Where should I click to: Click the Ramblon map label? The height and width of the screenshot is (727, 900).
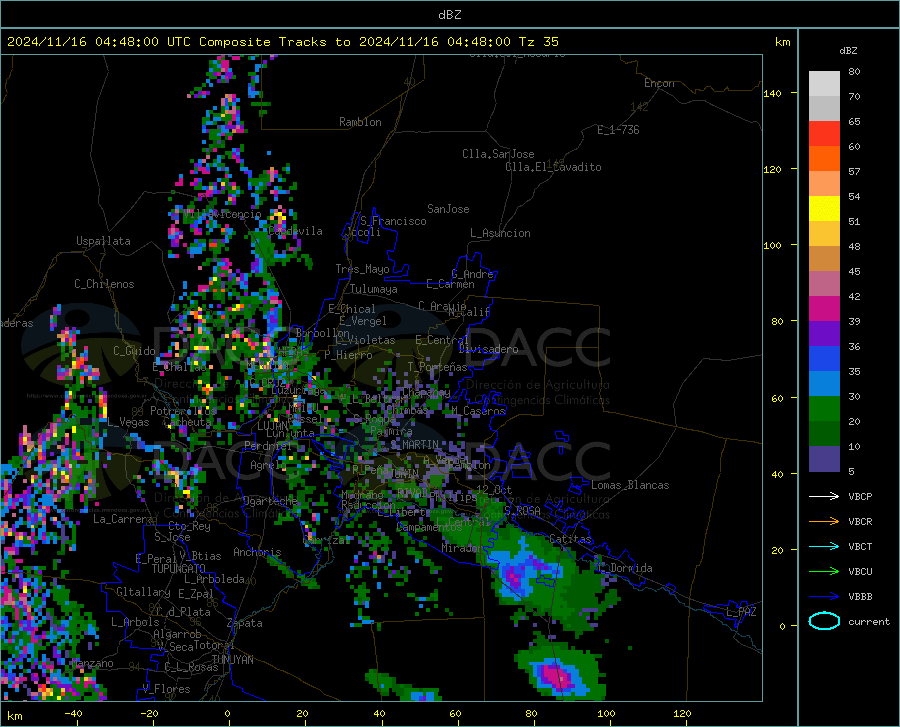click(360, 122)
